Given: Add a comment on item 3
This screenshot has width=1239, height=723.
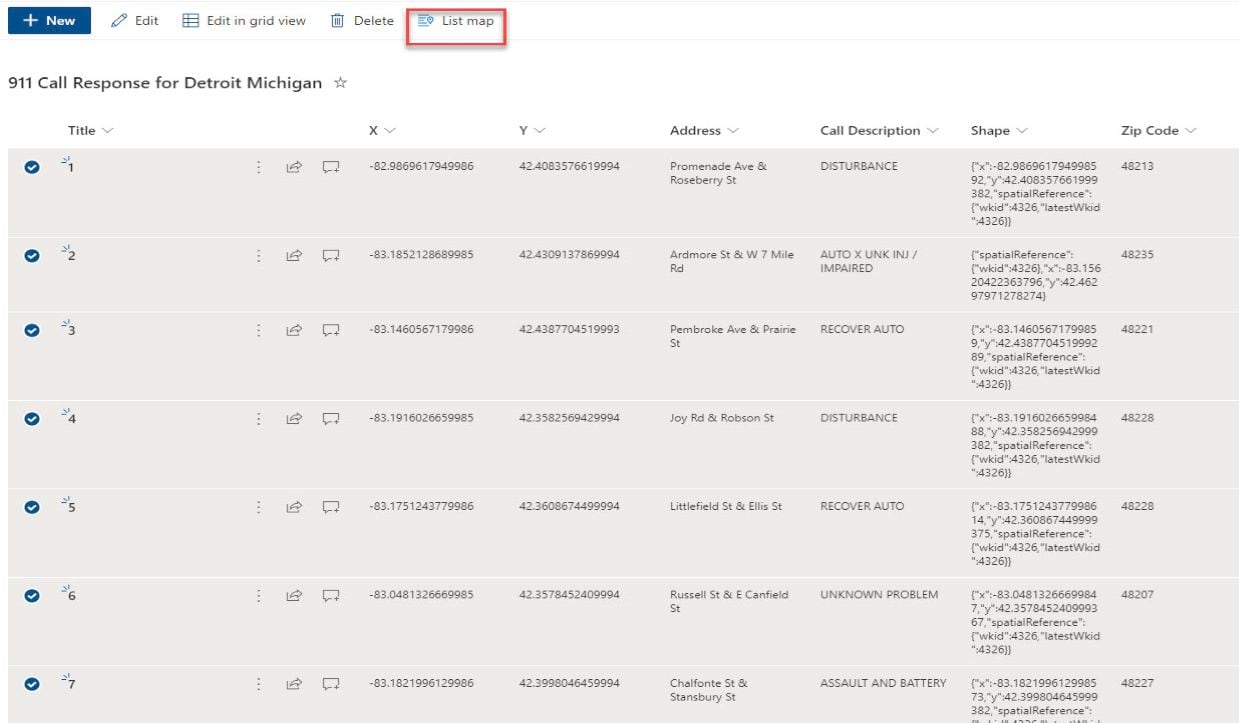Looking at the screenshot, I should click(x=331, y=330).
